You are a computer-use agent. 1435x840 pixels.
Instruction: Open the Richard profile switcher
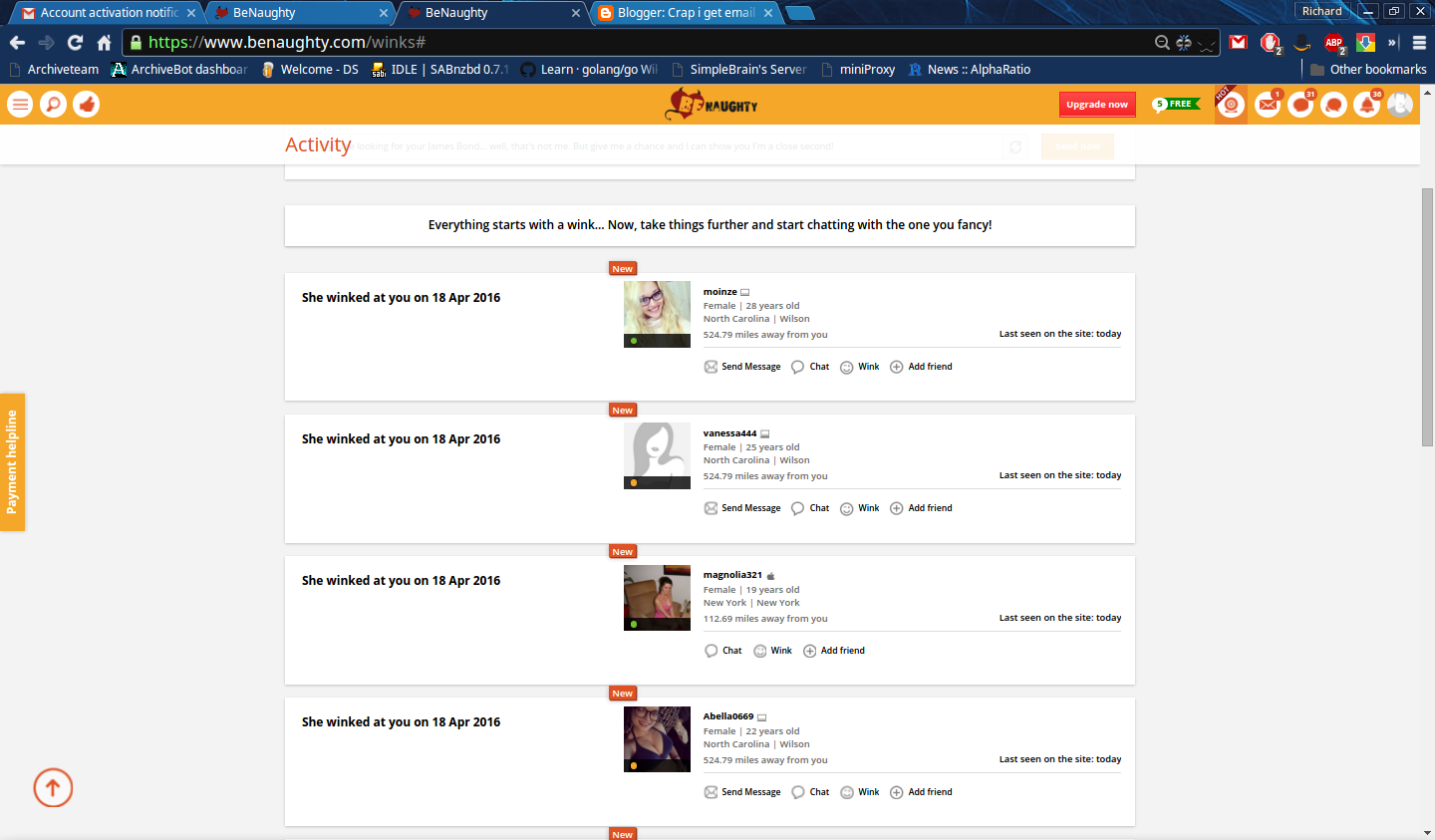(1322, 11)
